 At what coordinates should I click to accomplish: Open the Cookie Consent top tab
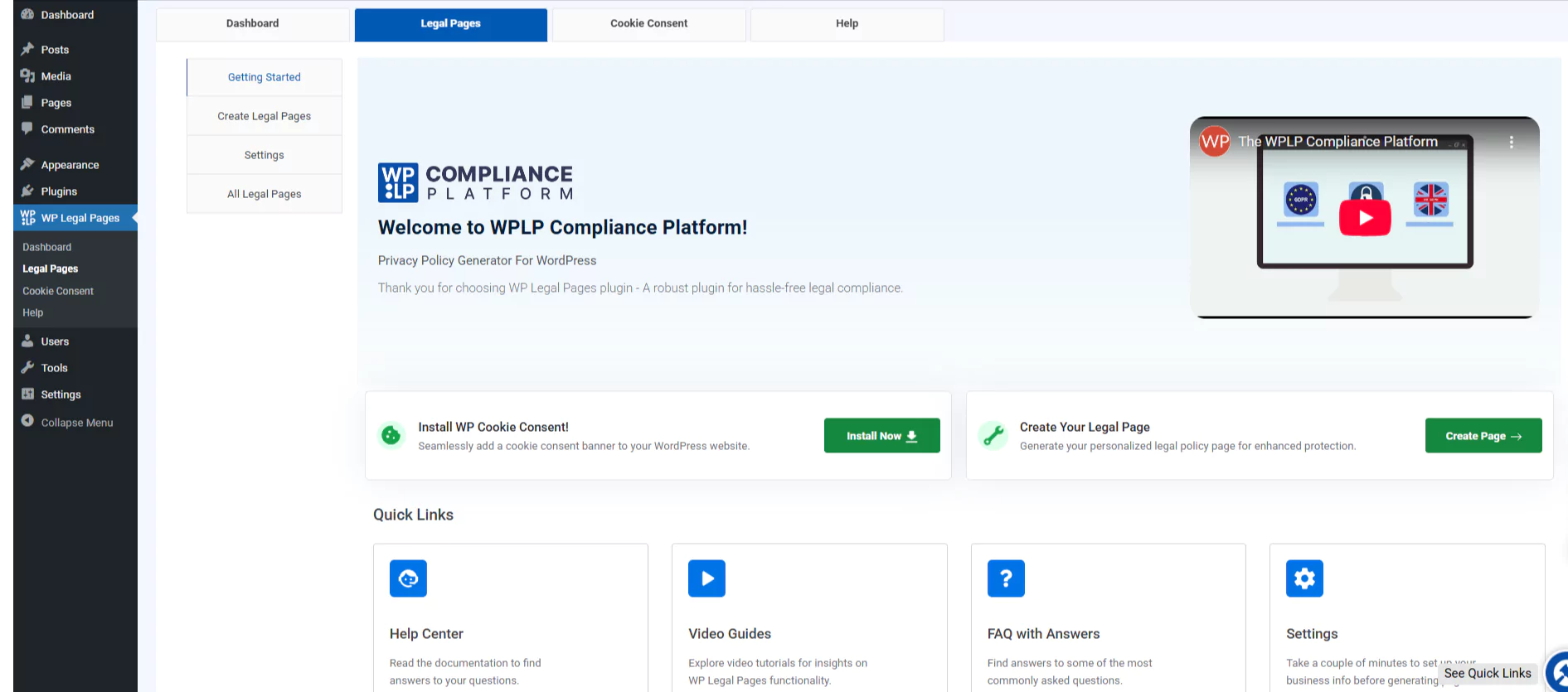tap(648, 23)
